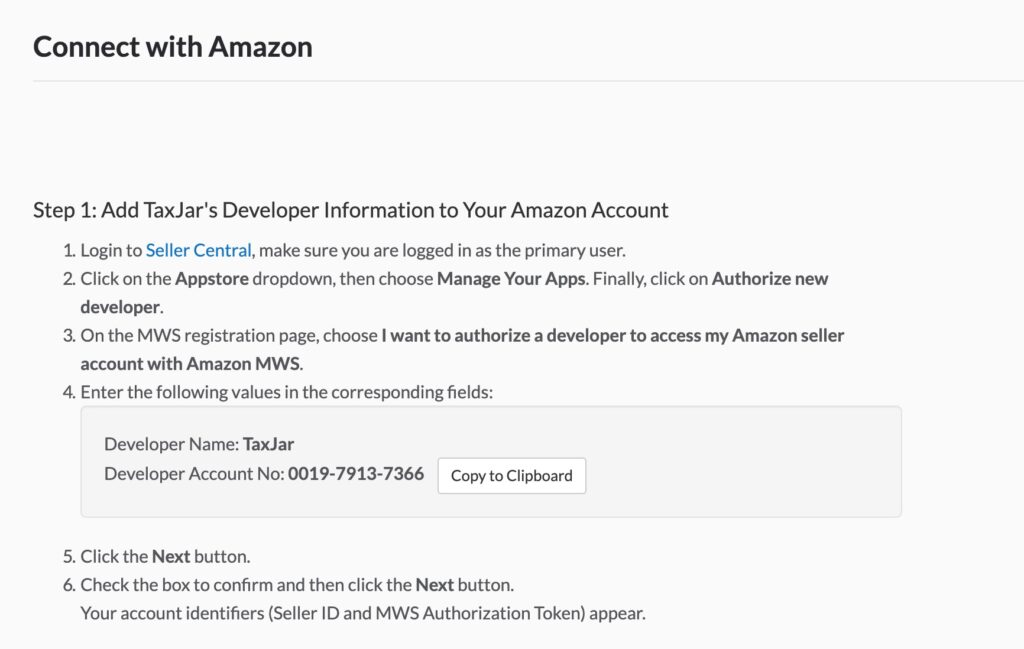Click the bold TaxJar developer name value
The height and width of the screenshot is (649, 1024).
tap(268, 444)
